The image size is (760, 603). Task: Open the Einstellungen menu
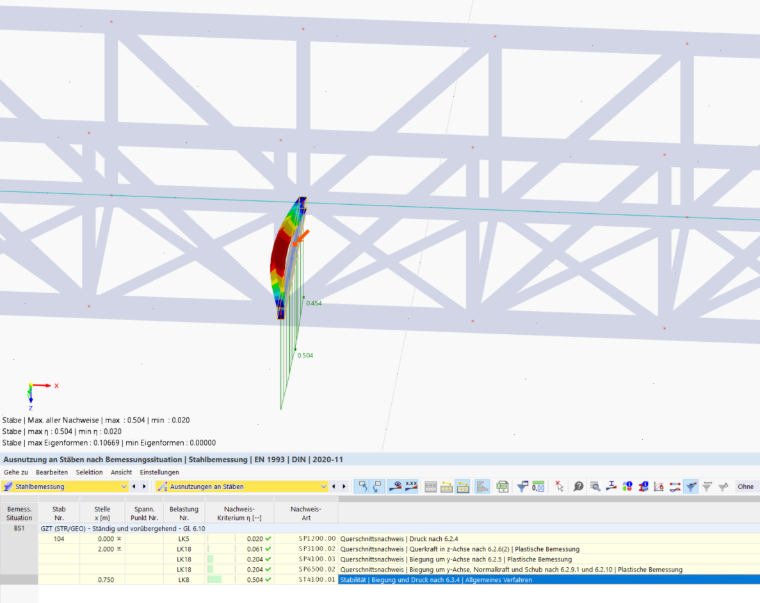click(159, 472)
